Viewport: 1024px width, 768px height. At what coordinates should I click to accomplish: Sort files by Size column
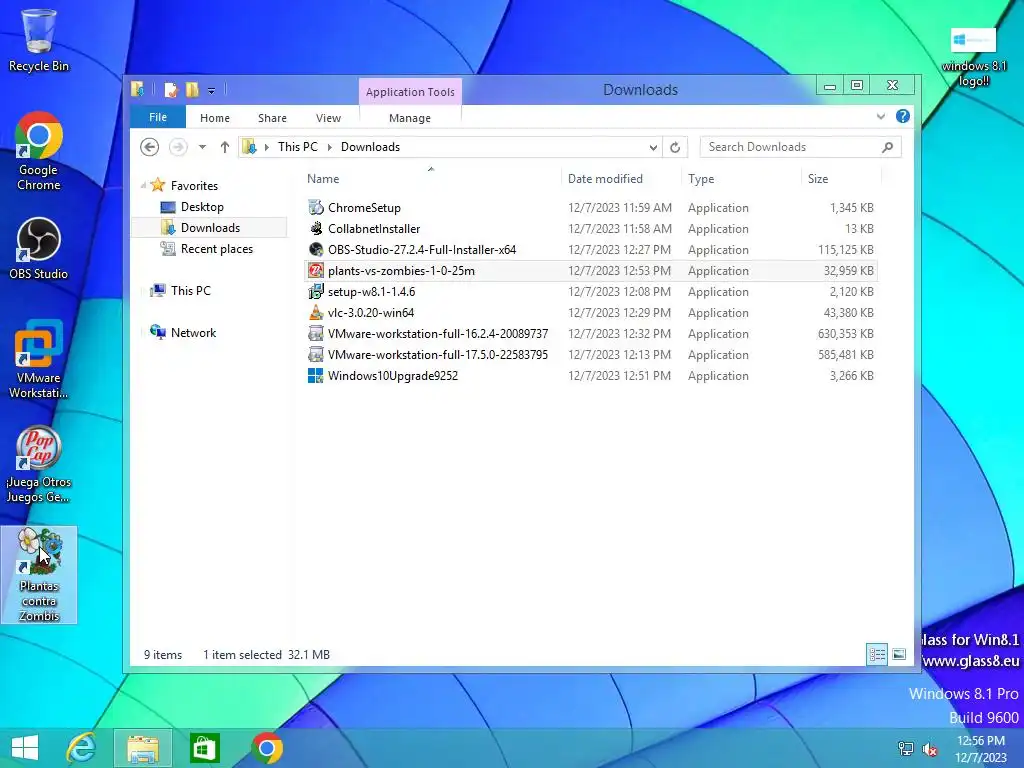841,178
